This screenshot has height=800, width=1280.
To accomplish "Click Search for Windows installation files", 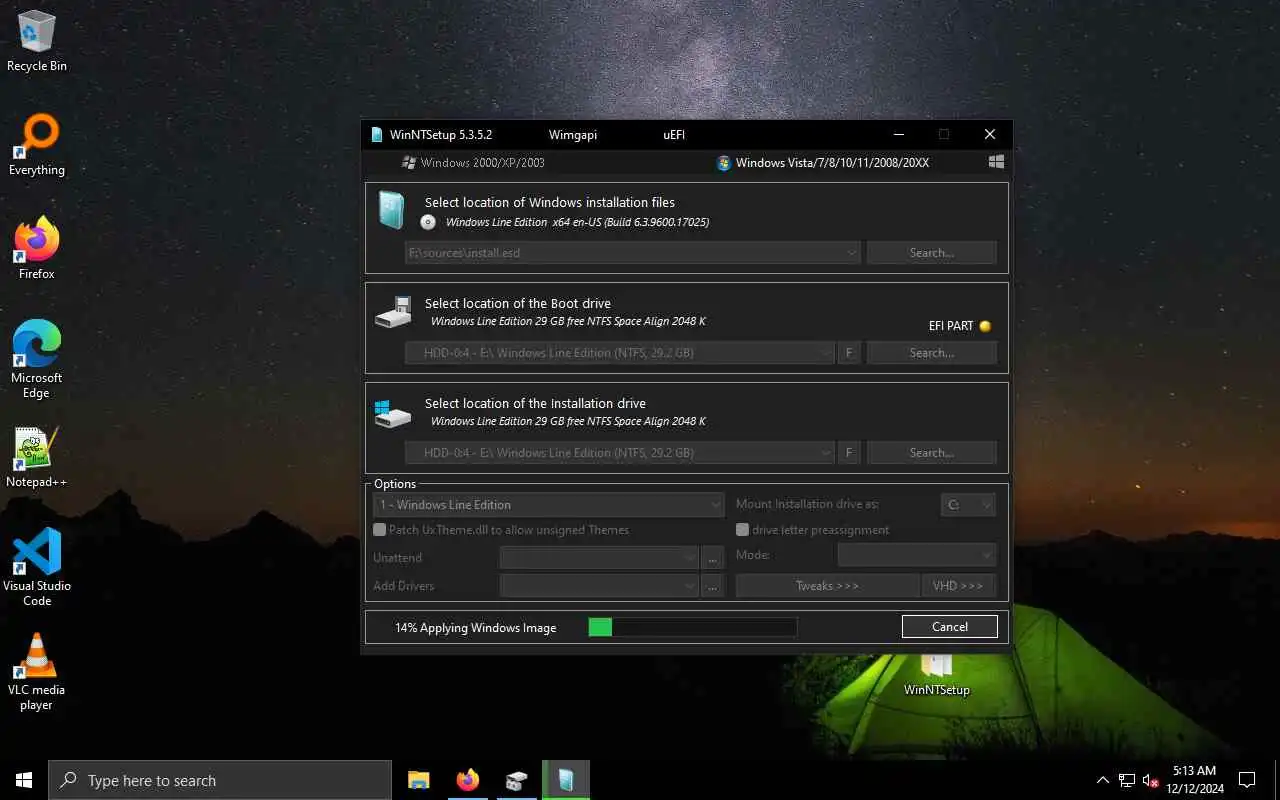I will point(932,253).
